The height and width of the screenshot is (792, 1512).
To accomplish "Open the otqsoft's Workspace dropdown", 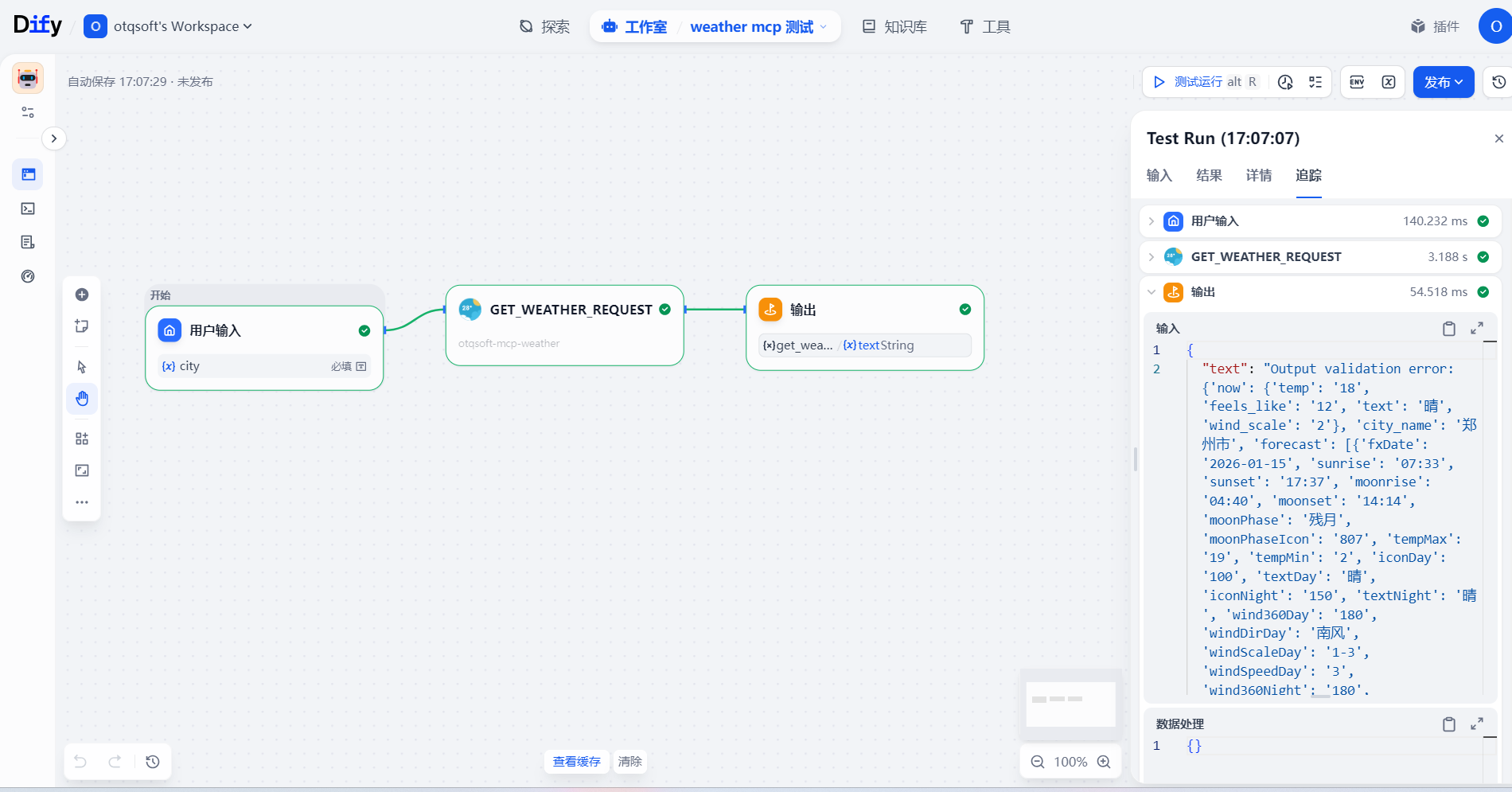I will point(169,26).
